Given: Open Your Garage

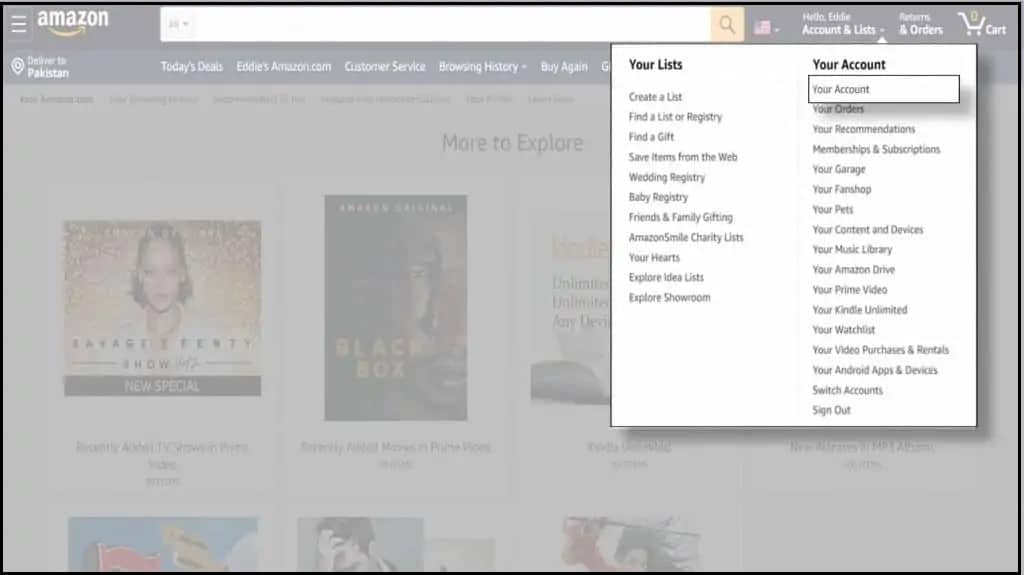Looking at the screenshot, I should click(839, 169).
